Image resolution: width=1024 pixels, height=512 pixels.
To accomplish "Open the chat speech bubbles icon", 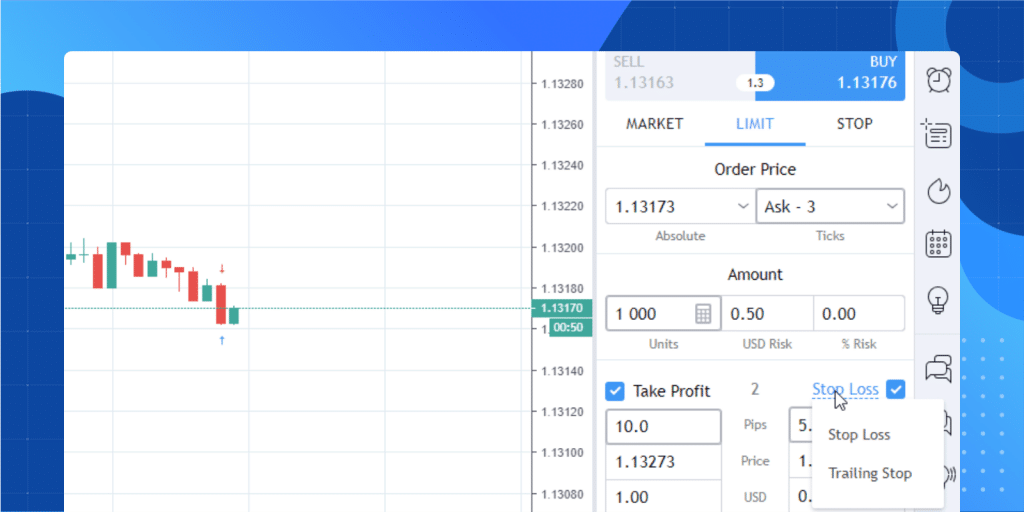I will 939,369.
